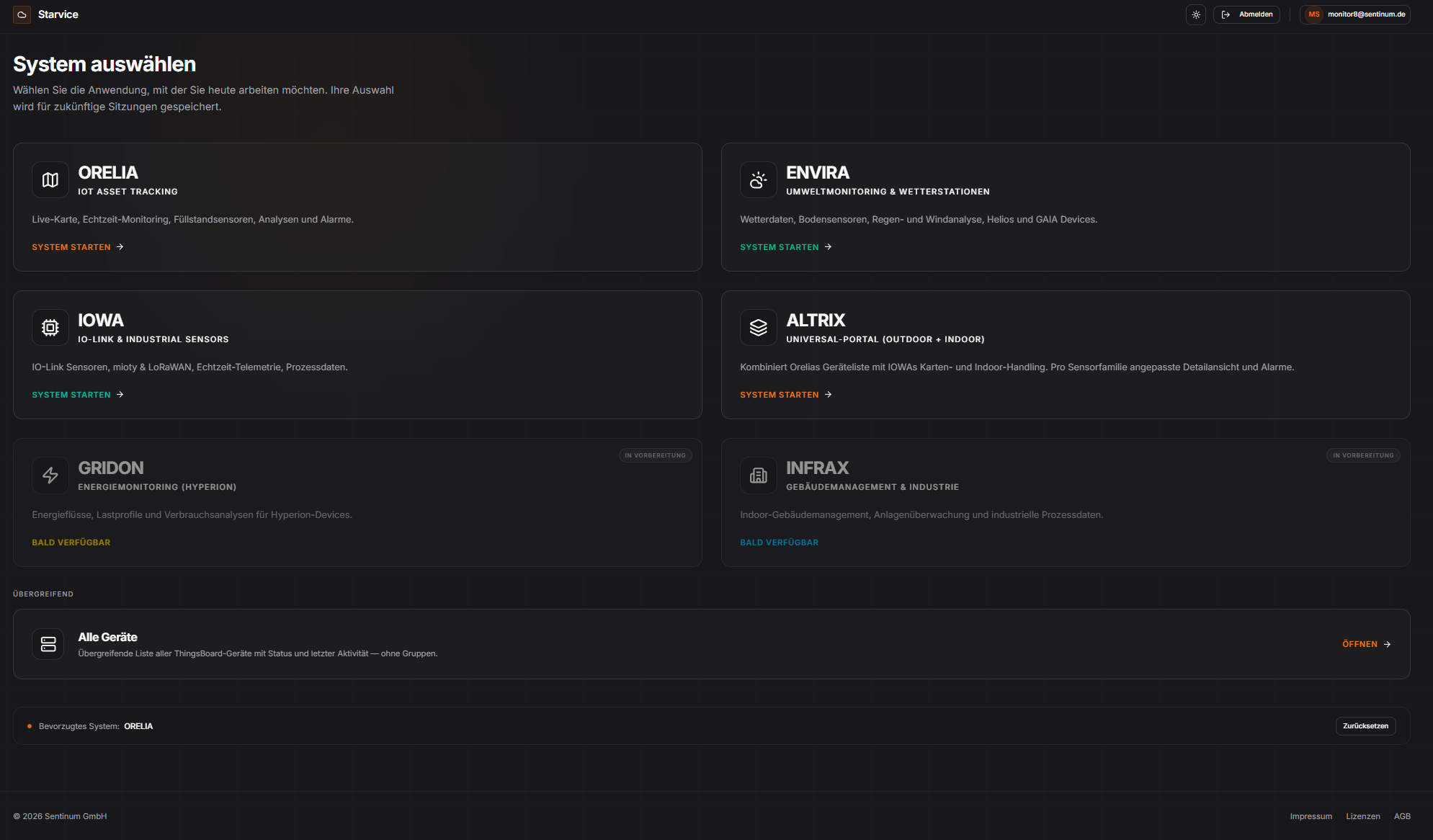This screenshot has height=840, width=1433.
Task: Open the AGB footer link
Action: [1402, 816]
